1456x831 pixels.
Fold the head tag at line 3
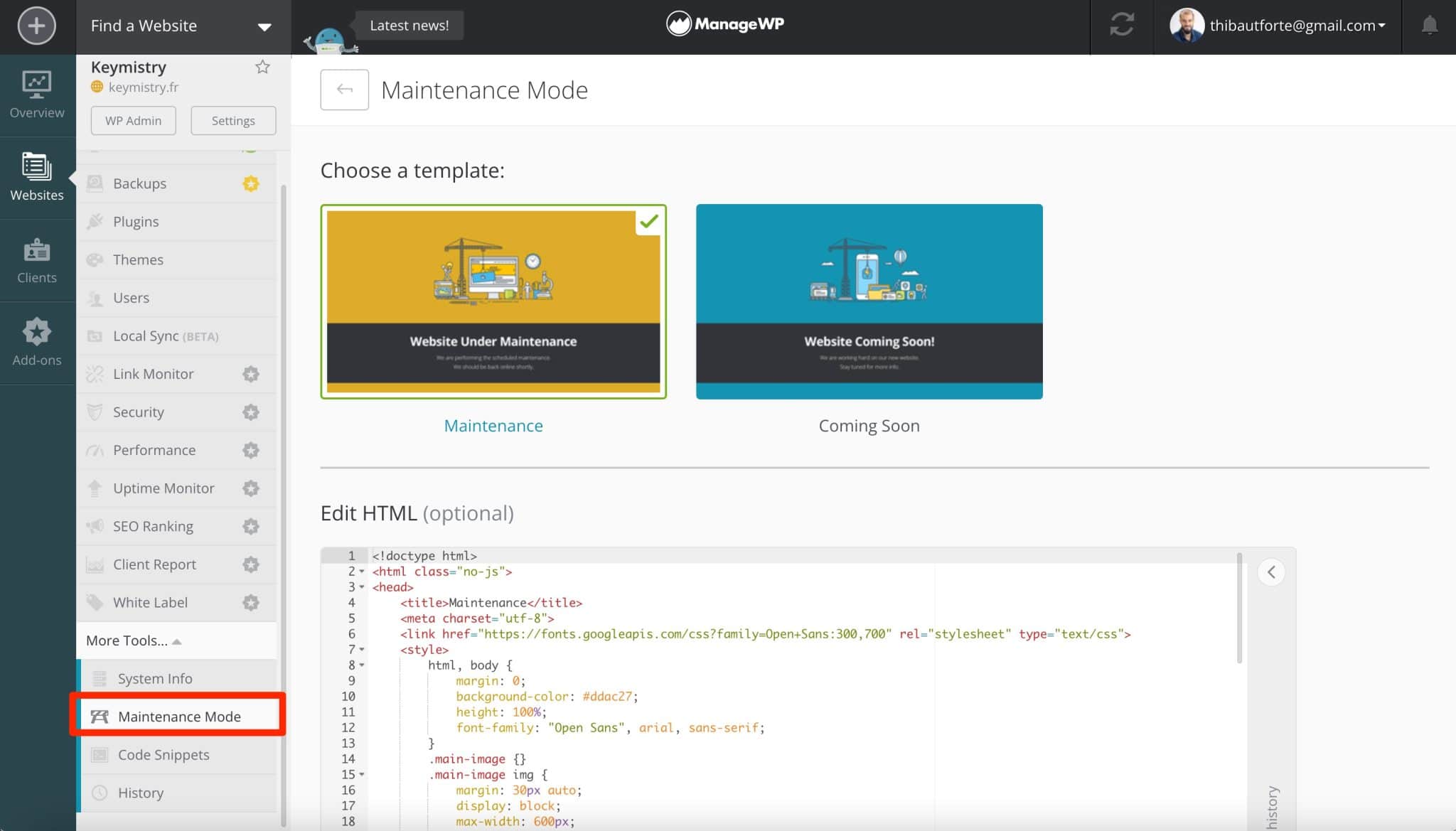coord(362,587)
